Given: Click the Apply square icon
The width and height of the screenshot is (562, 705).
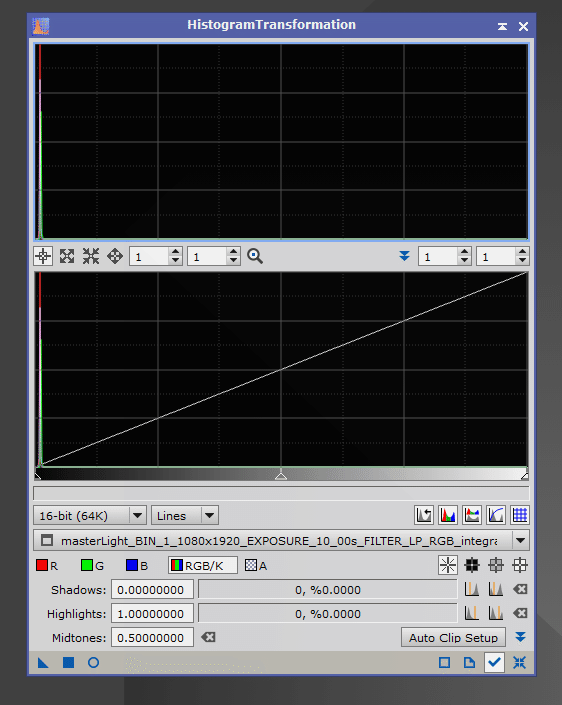Looking at the screenshot, I should click(68, 662).
